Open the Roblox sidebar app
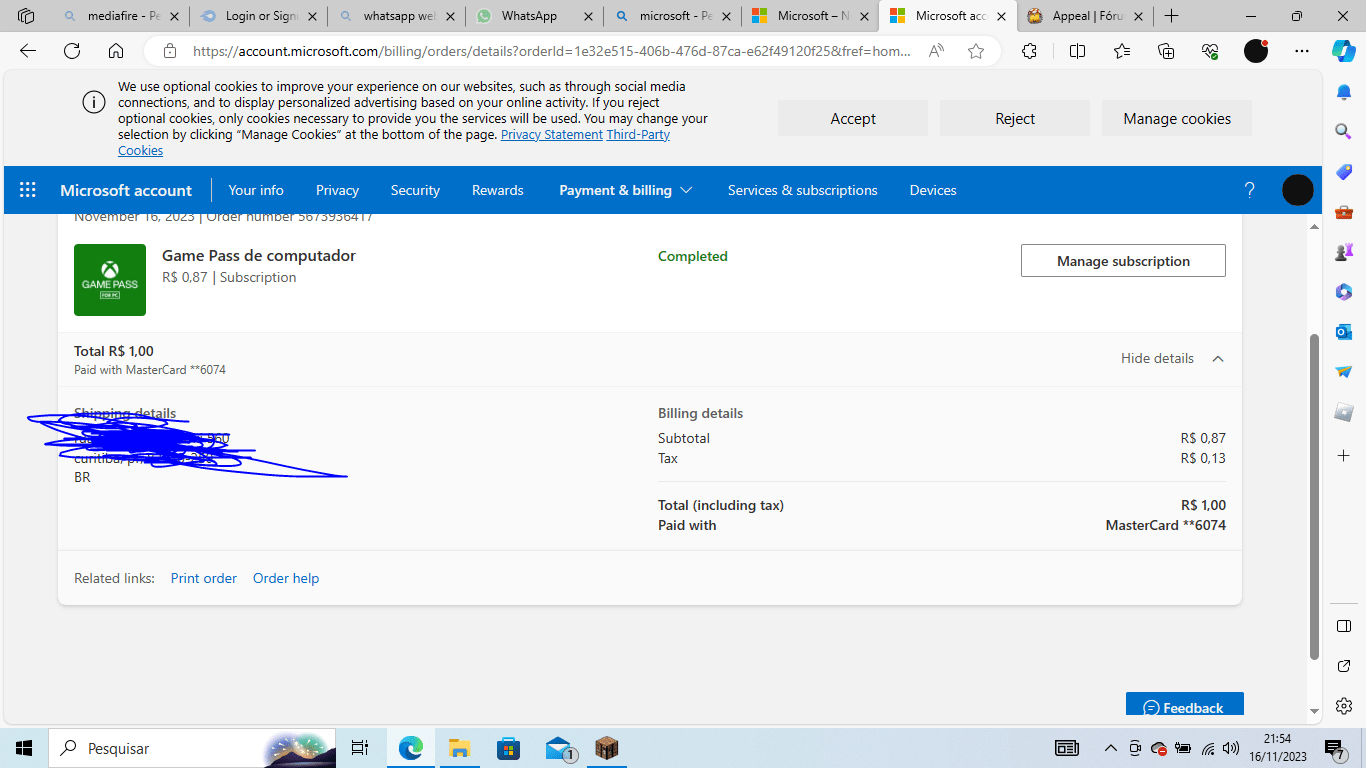The height and width of the screenshot is (768, 1366). click(x=1344, y=412)
